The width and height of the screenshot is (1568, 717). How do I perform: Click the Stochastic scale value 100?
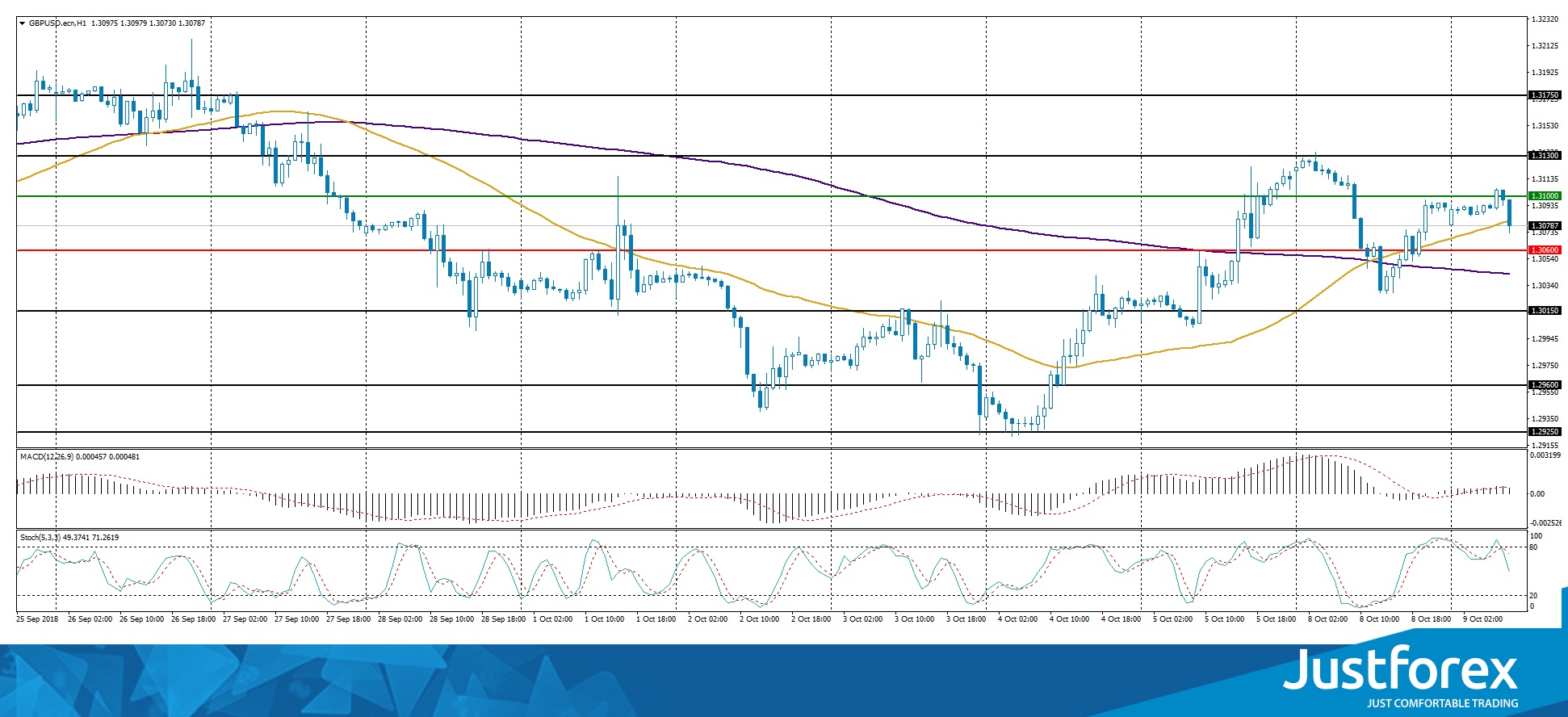pyautogui.click(x=1537, y=536)
